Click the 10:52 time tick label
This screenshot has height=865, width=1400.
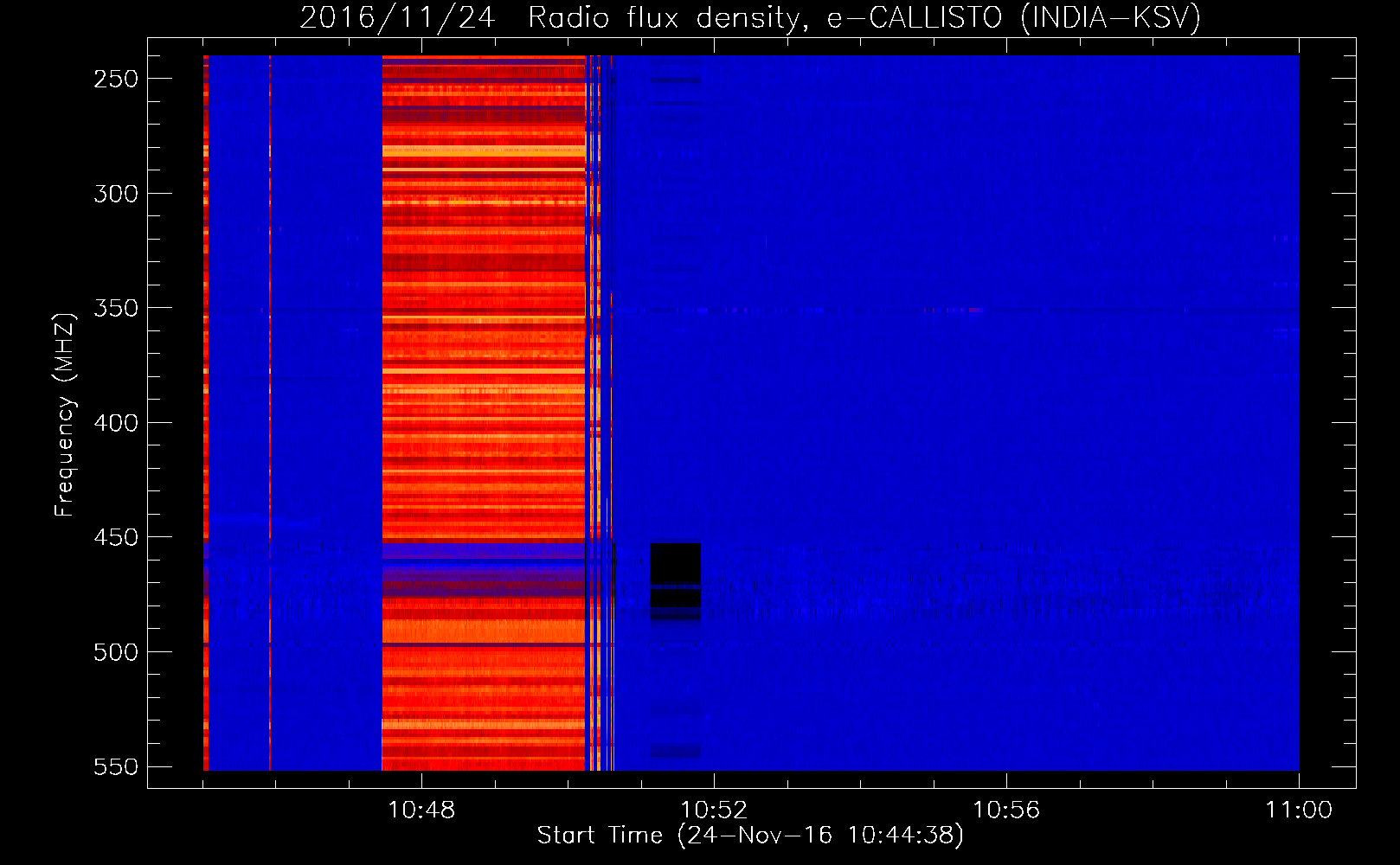[714, 811]
